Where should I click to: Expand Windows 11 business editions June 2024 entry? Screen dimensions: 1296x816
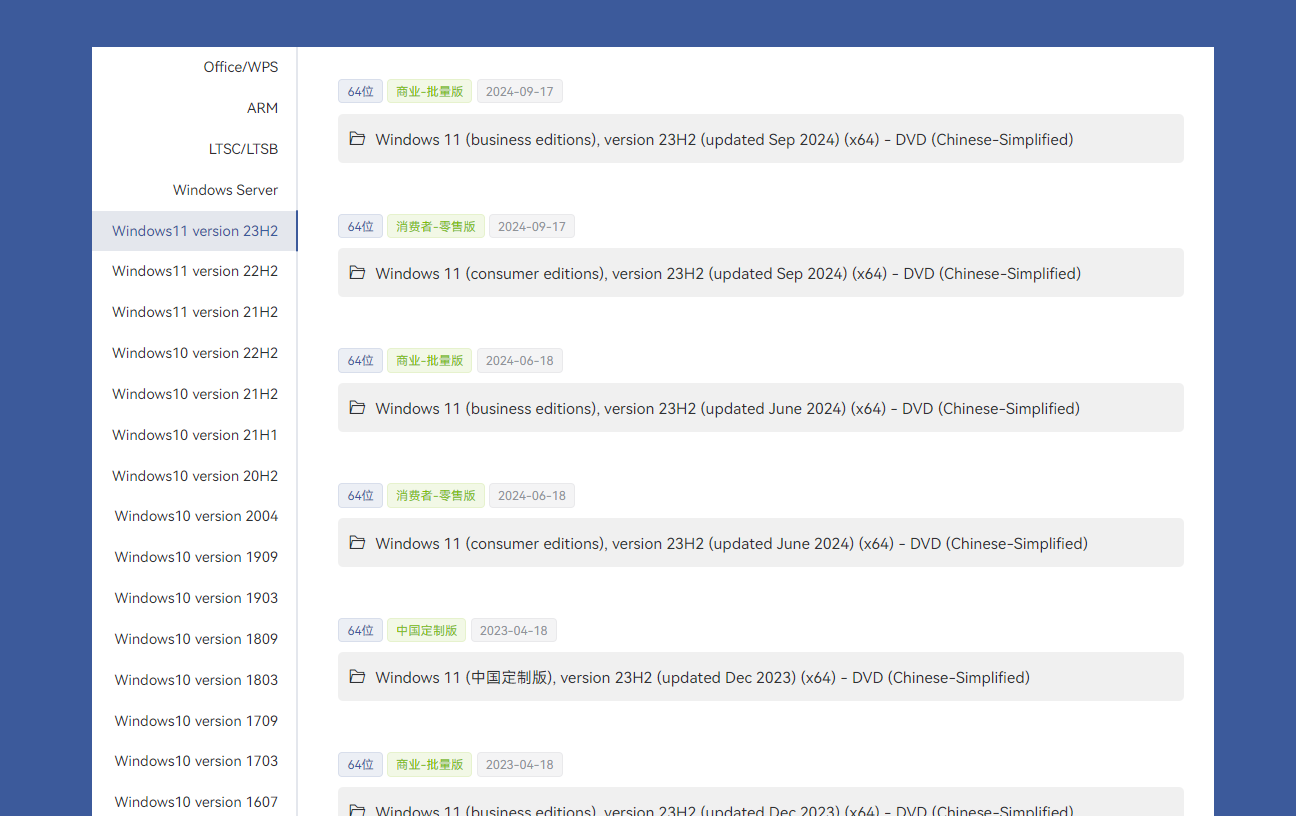coord(761,408)
